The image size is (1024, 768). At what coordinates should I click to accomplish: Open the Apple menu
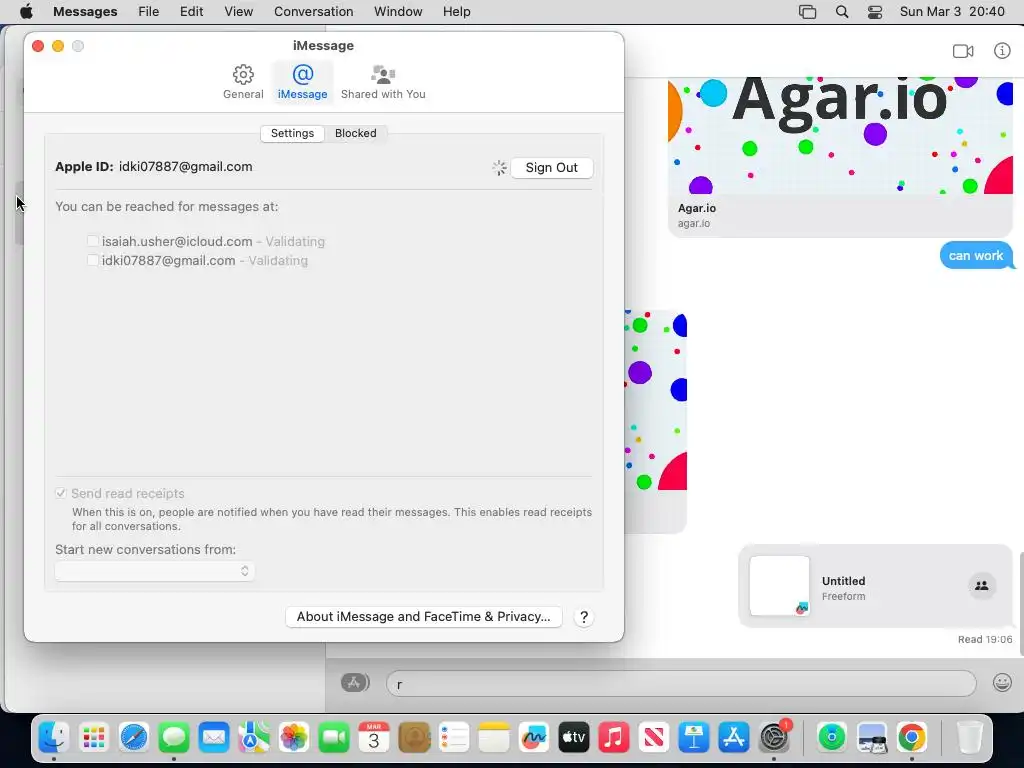click(x=26, y=12)
